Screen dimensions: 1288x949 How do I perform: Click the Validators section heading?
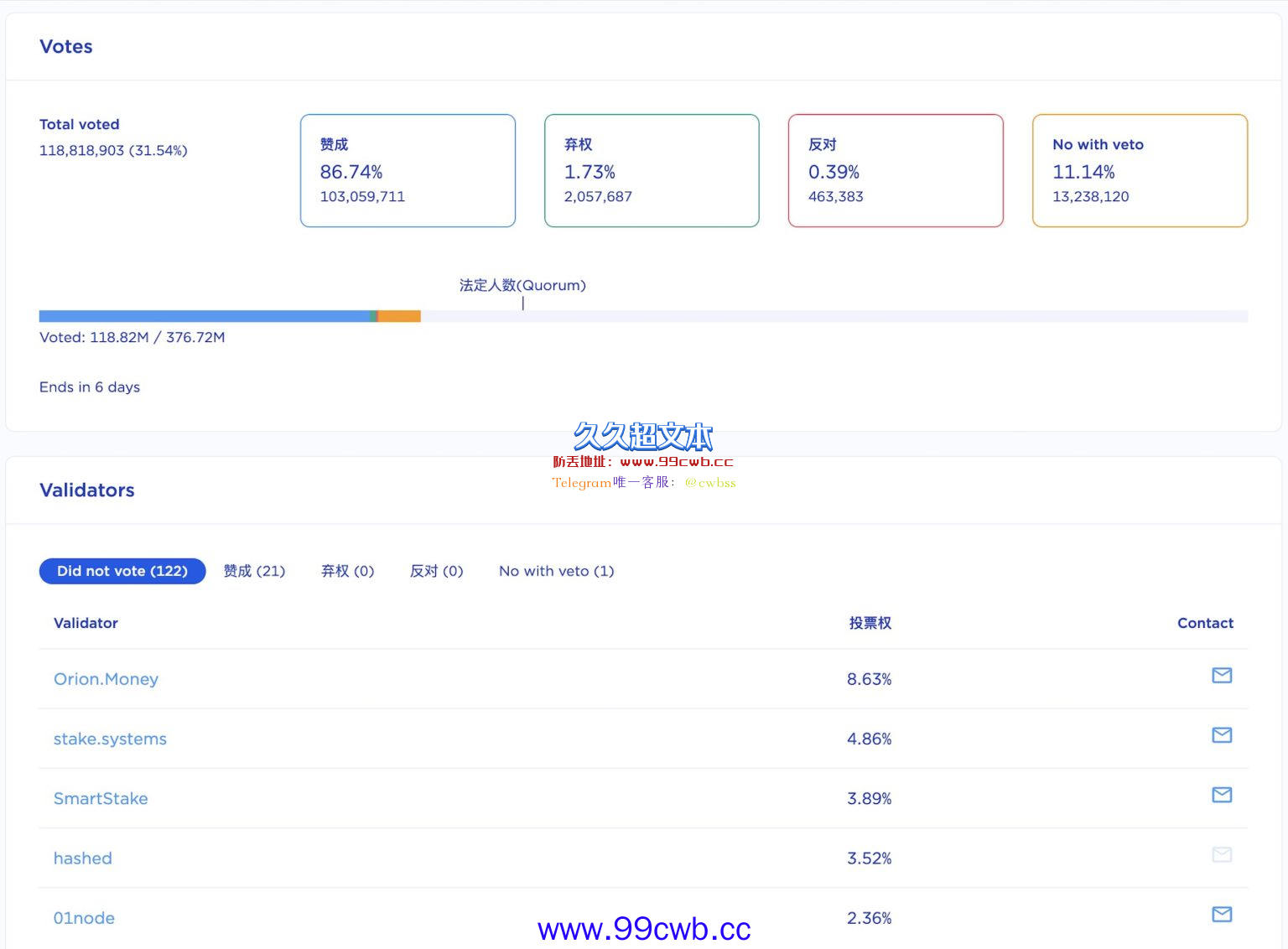click(x=87, y=490)
